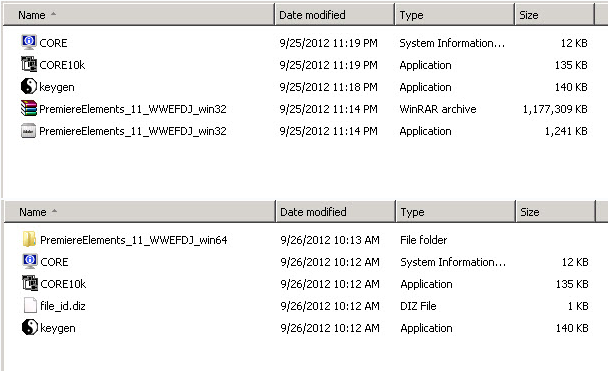Select the CORE10k file name in the lower list
Screen dimensions: 608x371
point(63,284)
